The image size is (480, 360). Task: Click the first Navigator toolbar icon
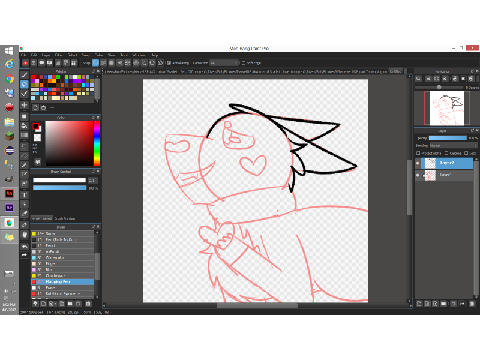(x=418, y=79)
